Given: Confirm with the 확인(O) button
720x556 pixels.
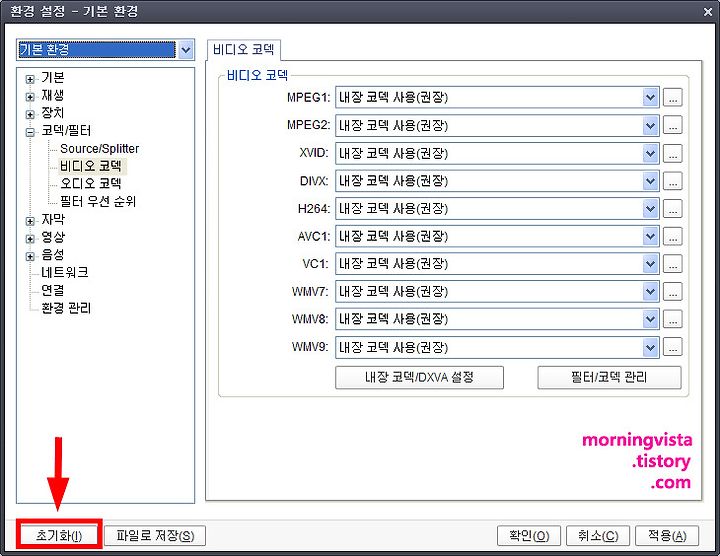Looking at the screenshot, I should click(529, 535).
